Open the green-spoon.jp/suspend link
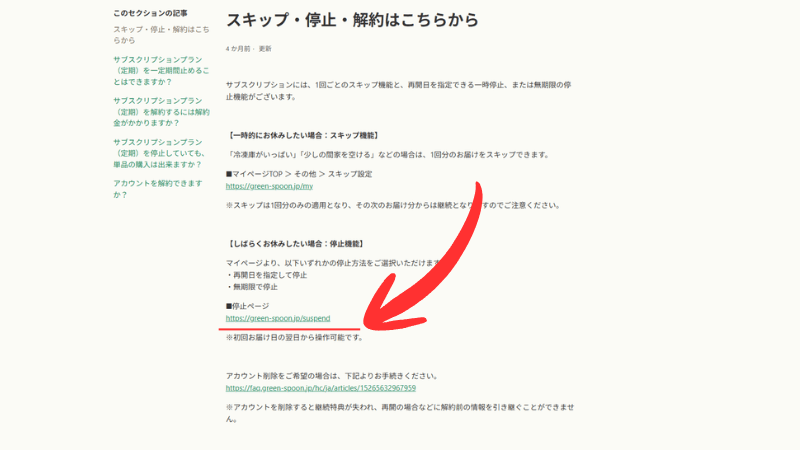Image resolution: width=800 pixels, height=450 pixels. [x=278, y=318]
